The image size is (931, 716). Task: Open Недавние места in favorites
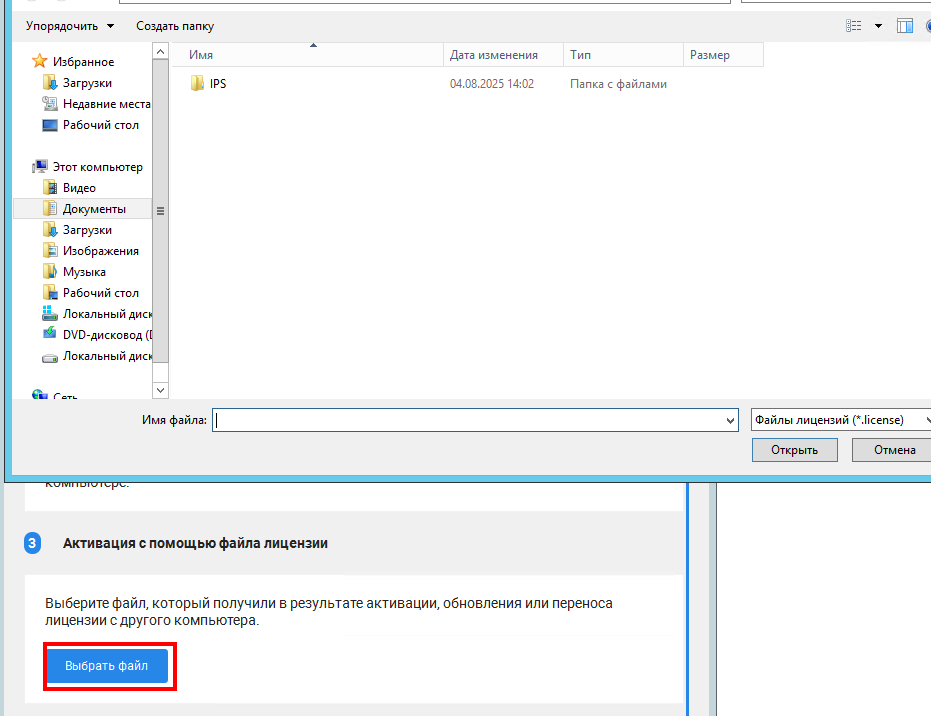[106, 104]
